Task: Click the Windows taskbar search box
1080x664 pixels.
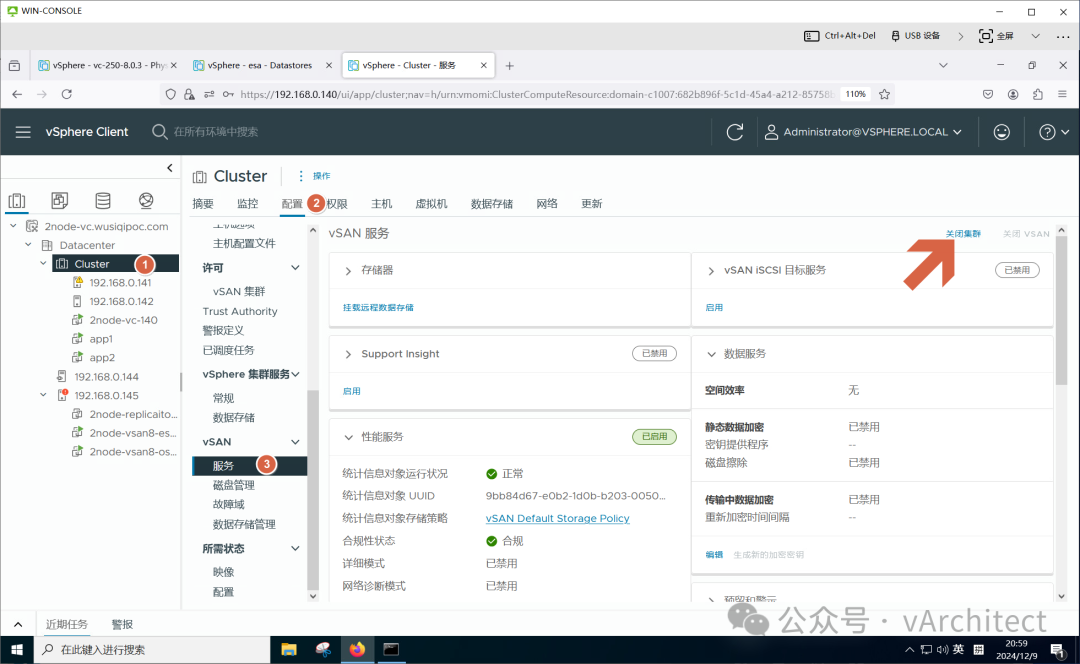Action: tap(152, 650)
